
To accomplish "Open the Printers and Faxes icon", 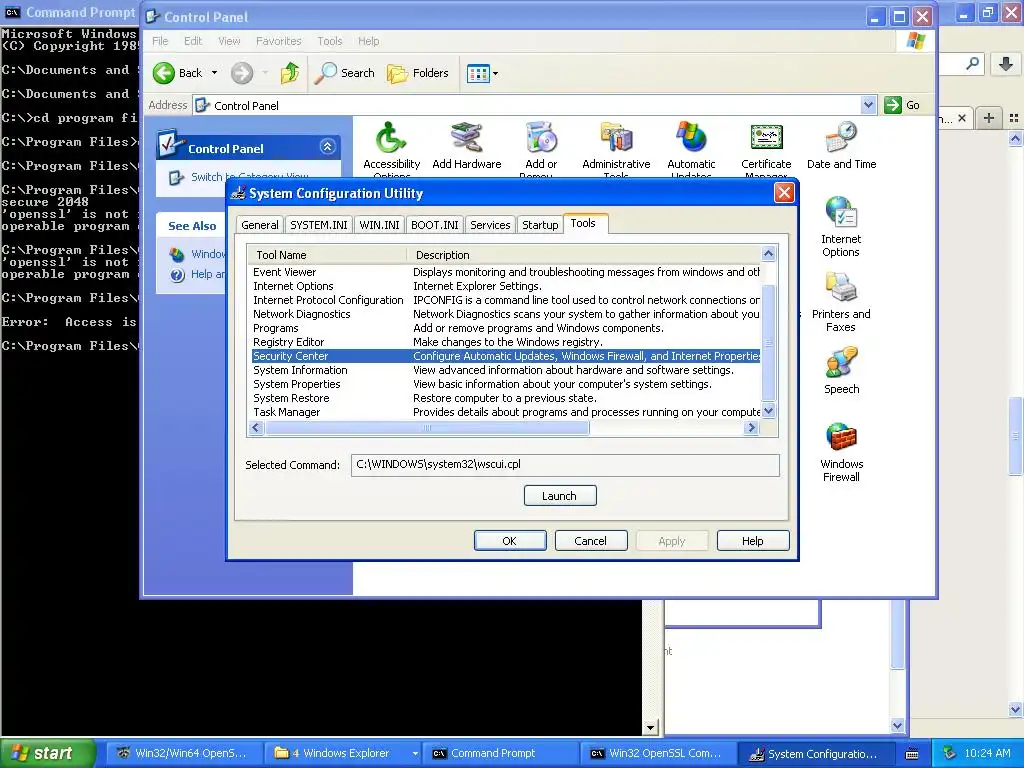I will coord(841,288).
